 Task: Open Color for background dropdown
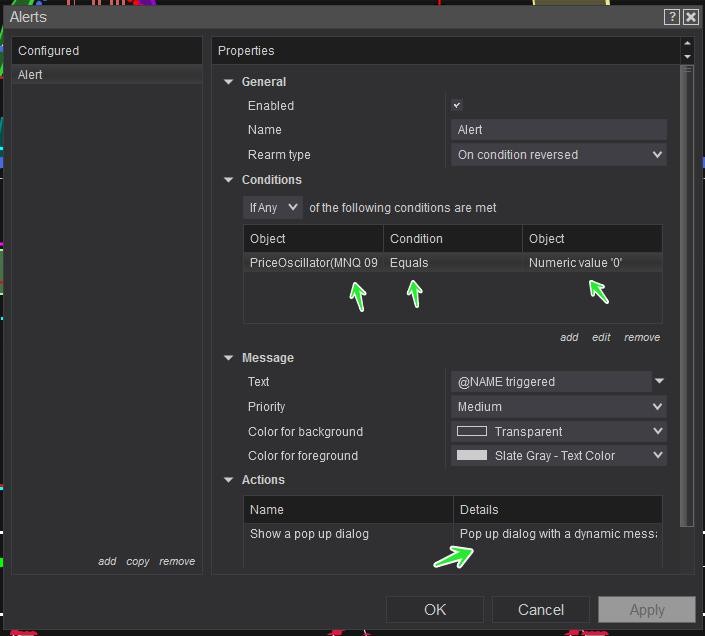coord(558,431)
